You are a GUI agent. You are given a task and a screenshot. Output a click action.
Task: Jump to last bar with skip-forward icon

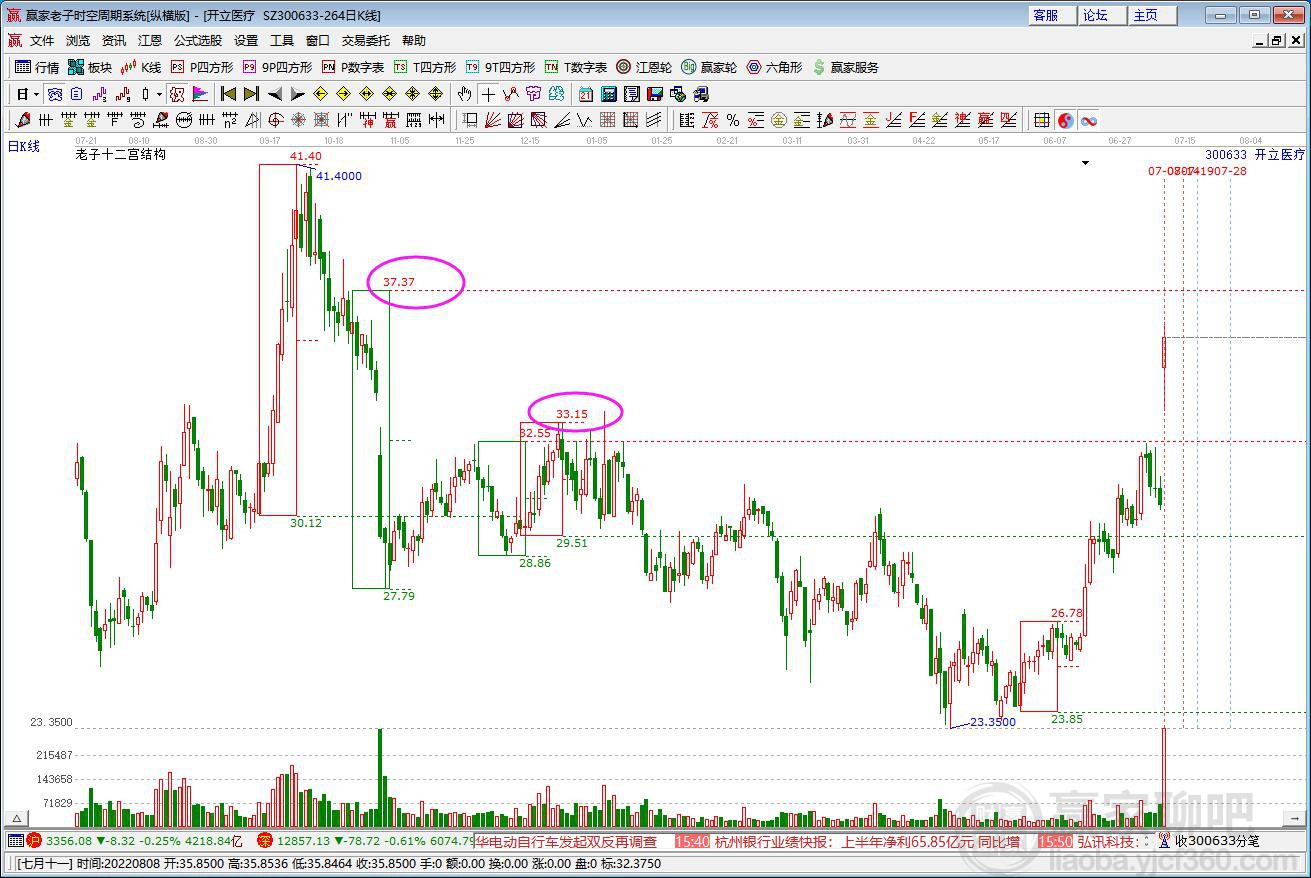251,94
